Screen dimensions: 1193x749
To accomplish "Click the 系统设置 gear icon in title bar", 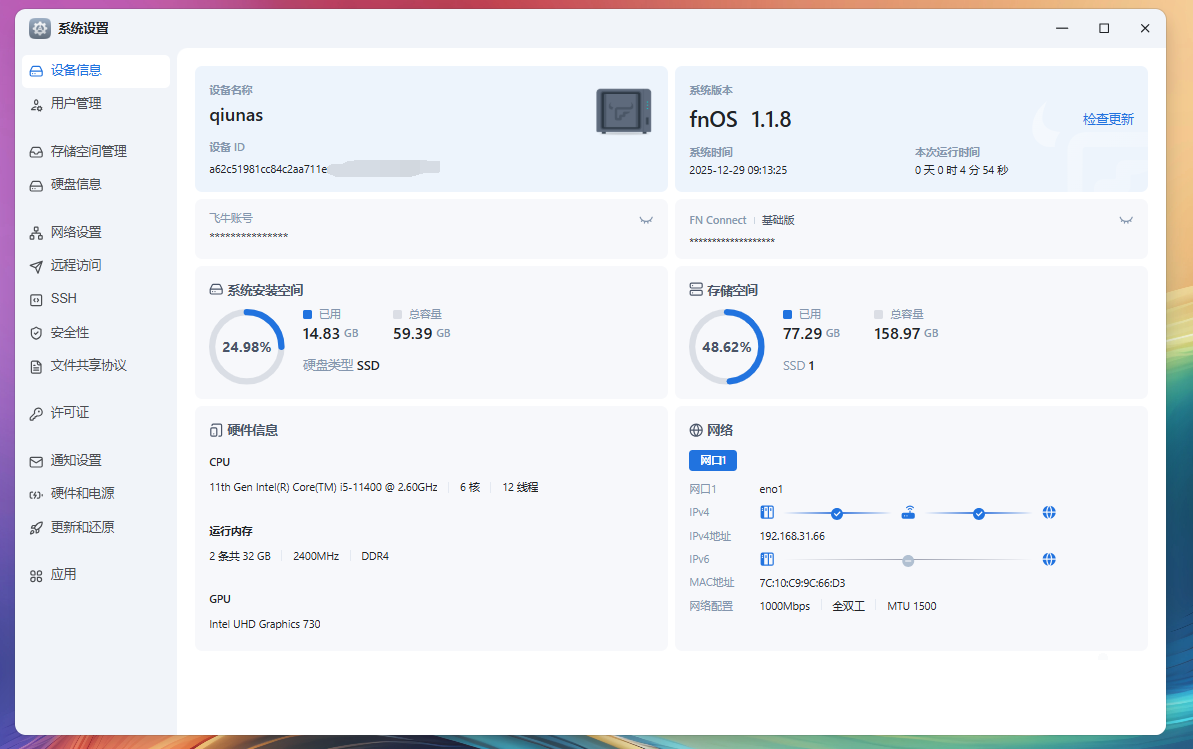I will (40, 28).
